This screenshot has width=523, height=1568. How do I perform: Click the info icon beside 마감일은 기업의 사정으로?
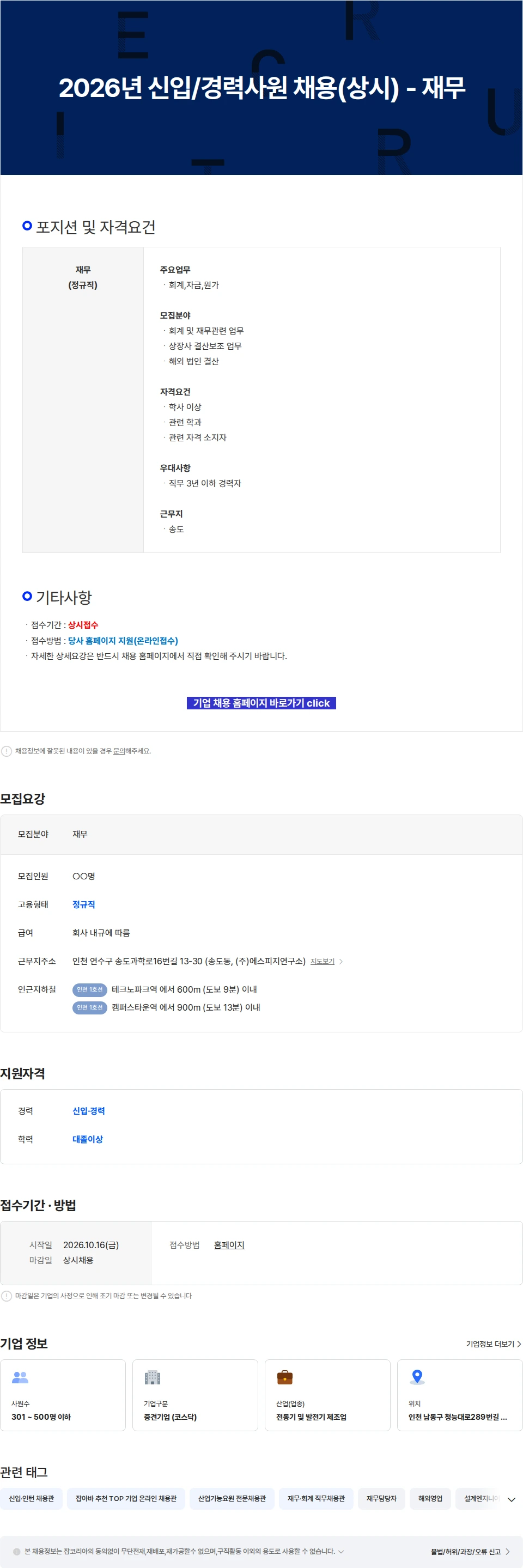point(7,1296)
